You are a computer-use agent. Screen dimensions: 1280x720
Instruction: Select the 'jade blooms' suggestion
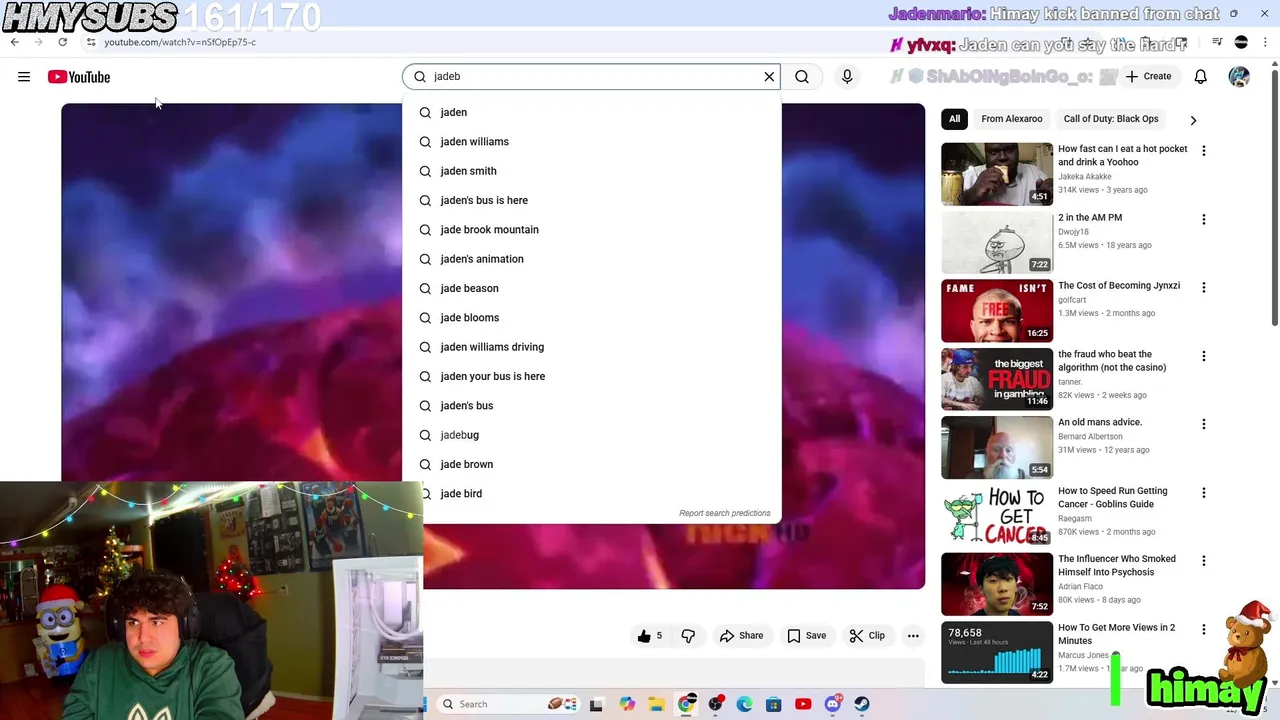(591, 317)
